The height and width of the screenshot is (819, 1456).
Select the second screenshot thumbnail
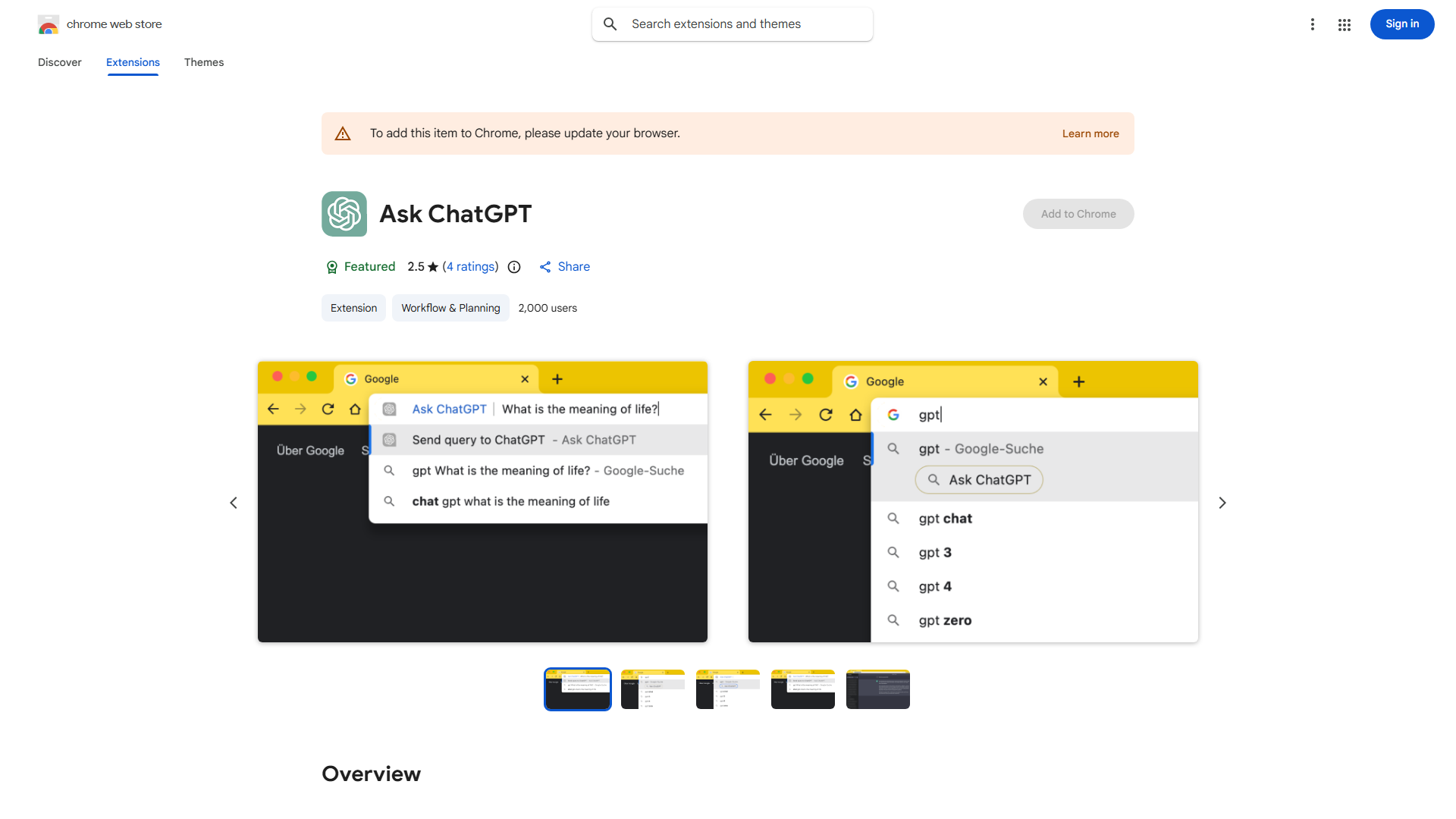coord(652,689)
